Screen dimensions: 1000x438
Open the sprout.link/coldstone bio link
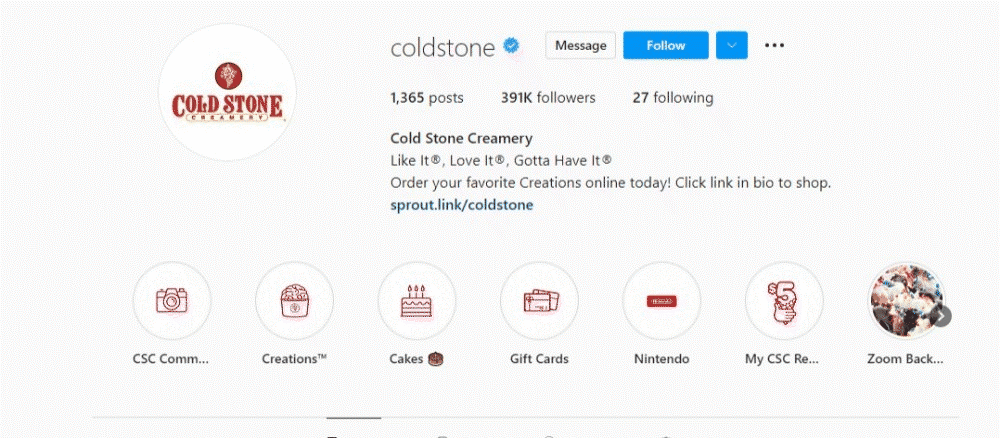[462, 205]
